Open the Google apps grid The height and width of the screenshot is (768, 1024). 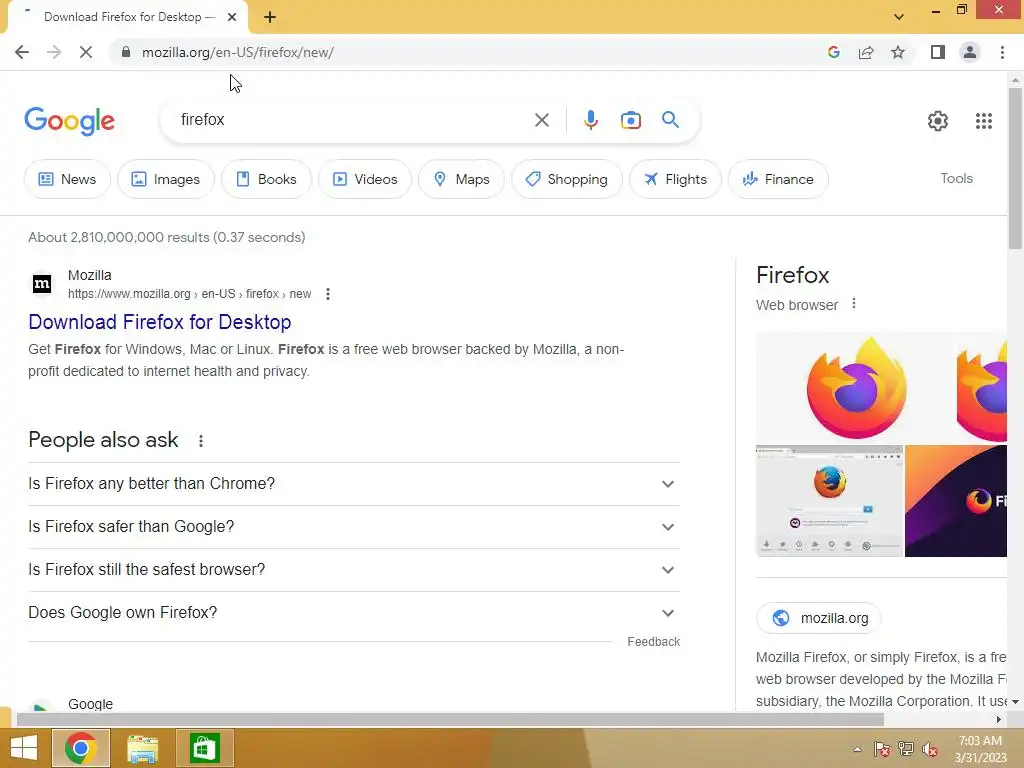tap(984, 121)
